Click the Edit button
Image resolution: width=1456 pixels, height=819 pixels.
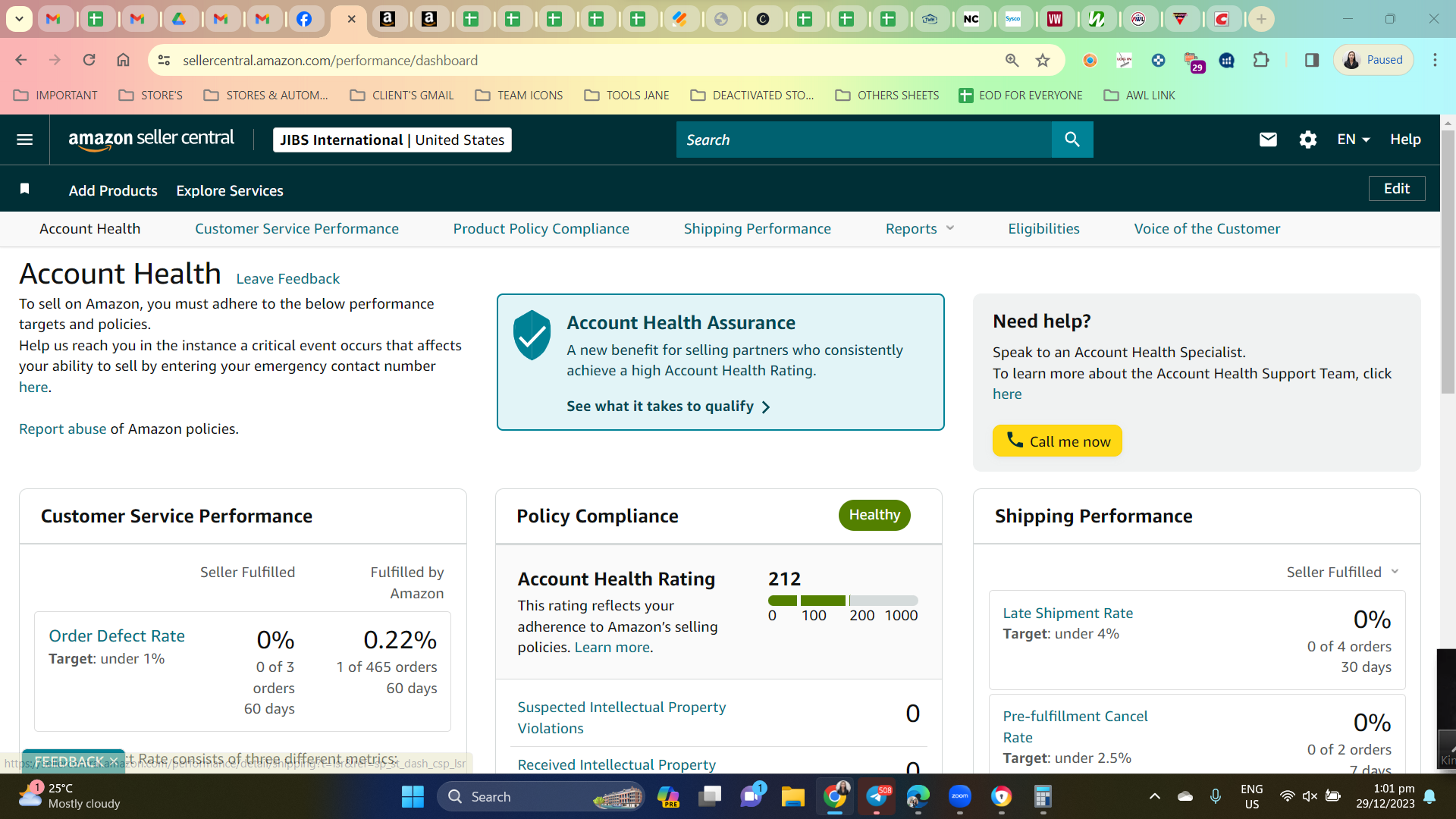[x=1397, y=189]
